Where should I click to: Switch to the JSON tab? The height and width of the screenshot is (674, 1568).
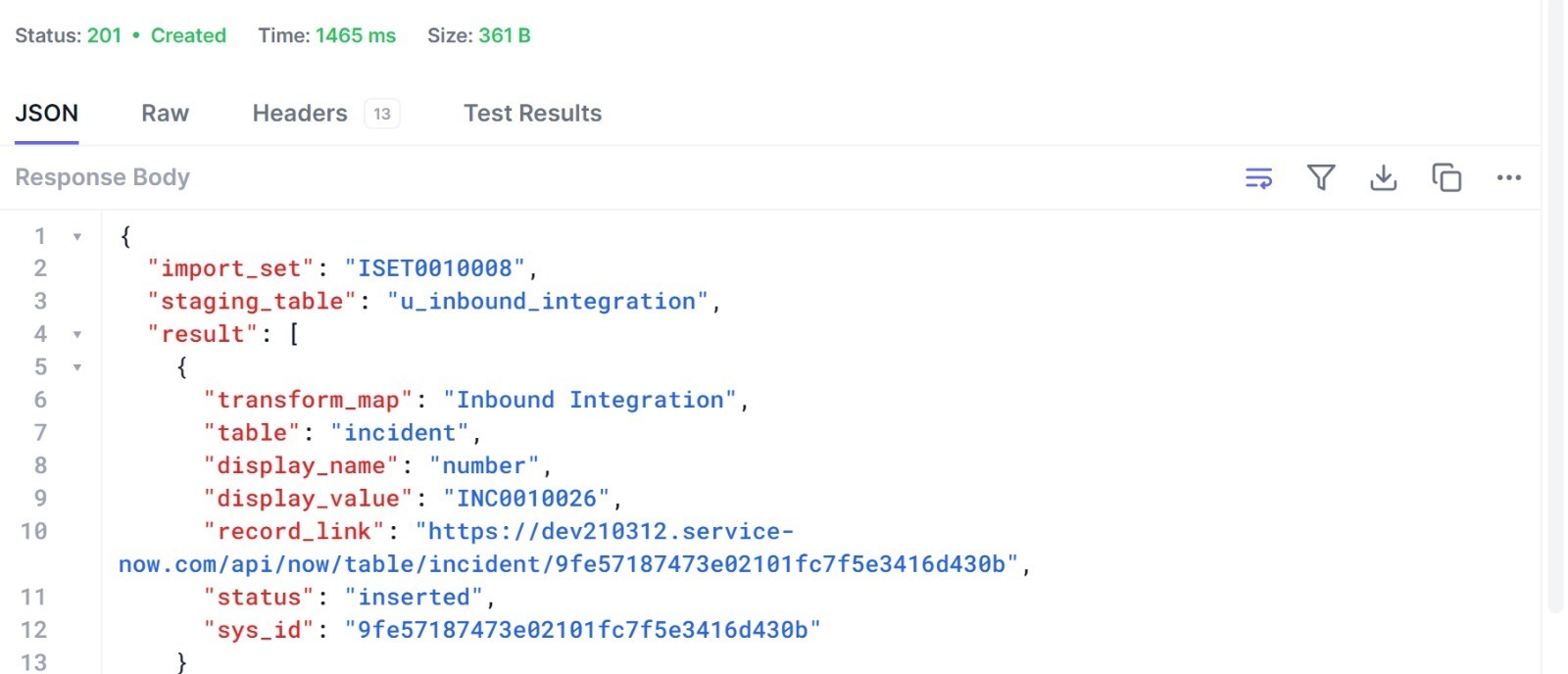(x=46, y=114)
